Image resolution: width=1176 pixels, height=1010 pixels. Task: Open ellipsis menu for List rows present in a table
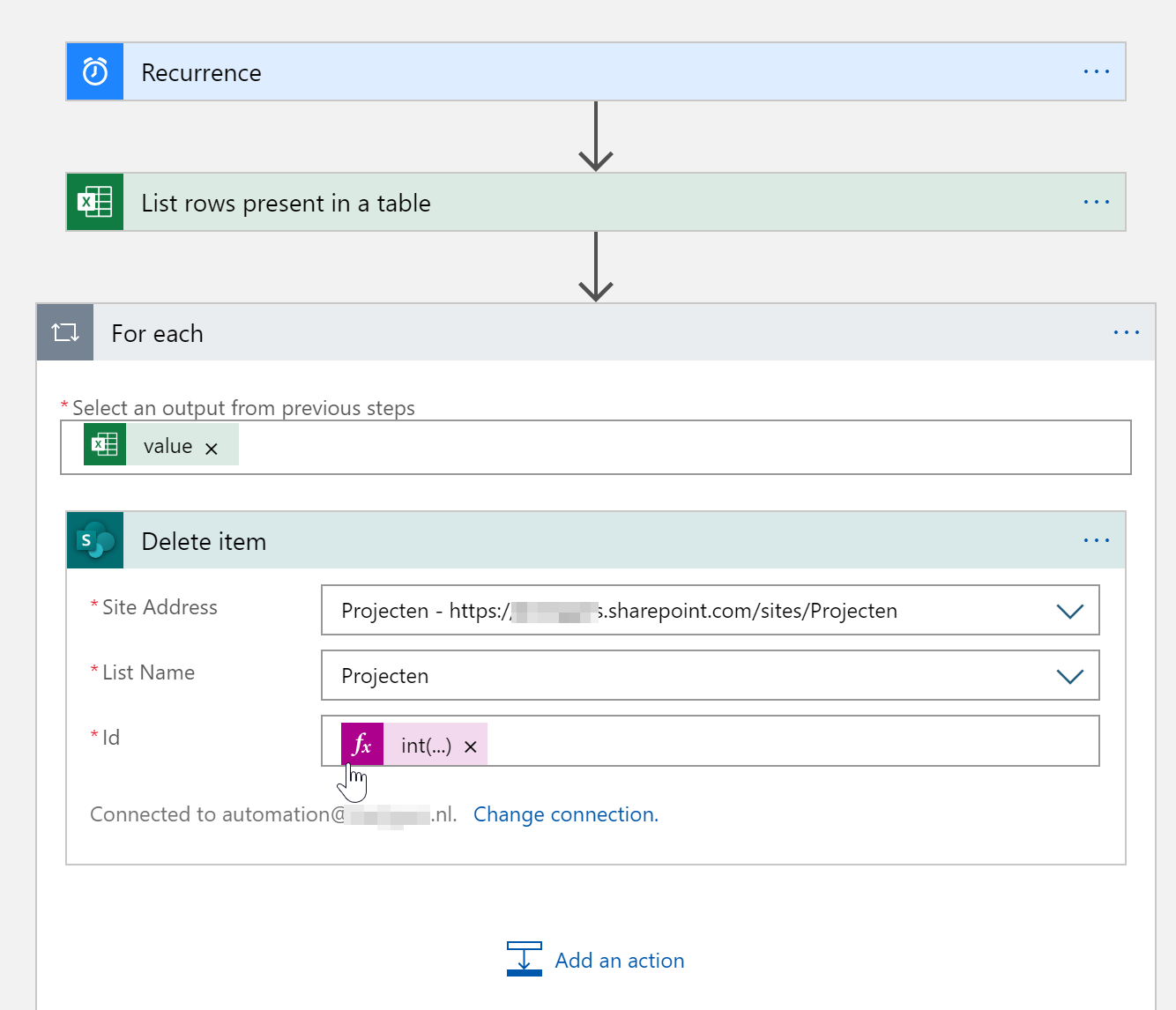[x=1097, y=202]
